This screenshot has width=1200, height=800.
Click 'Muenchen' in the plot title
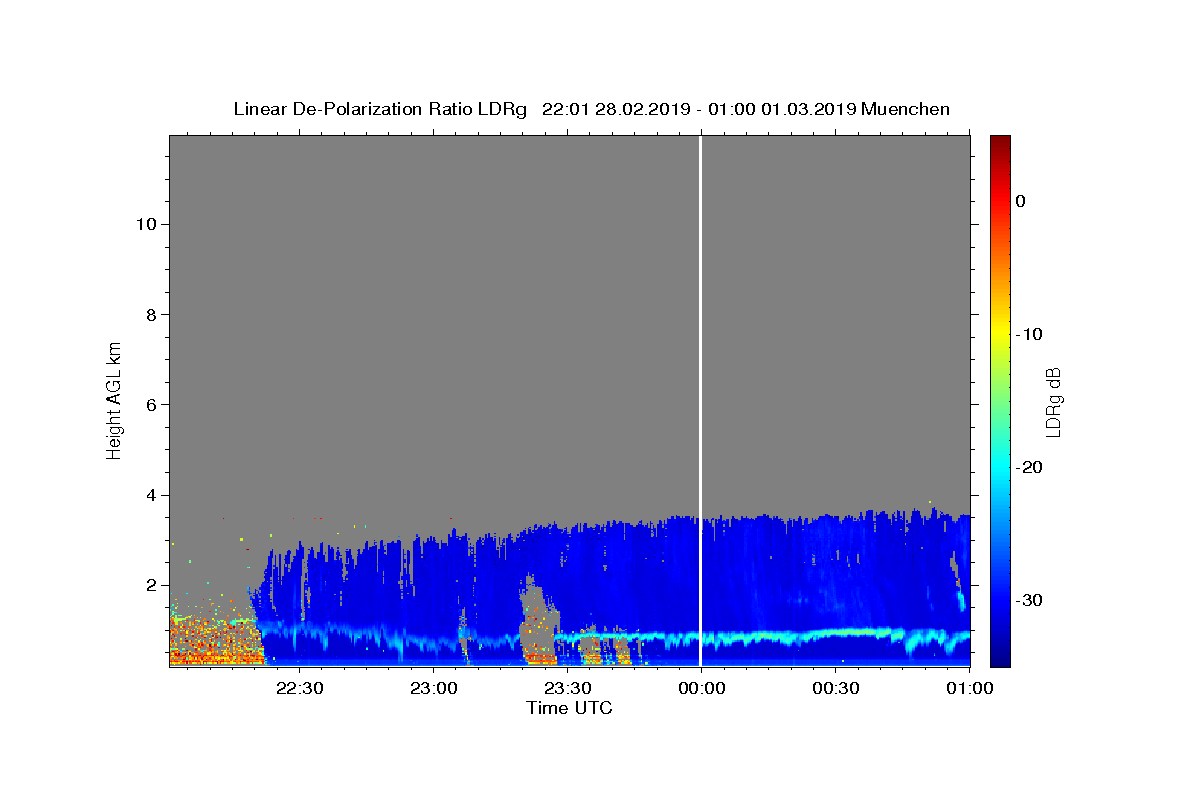pos(905,109)
